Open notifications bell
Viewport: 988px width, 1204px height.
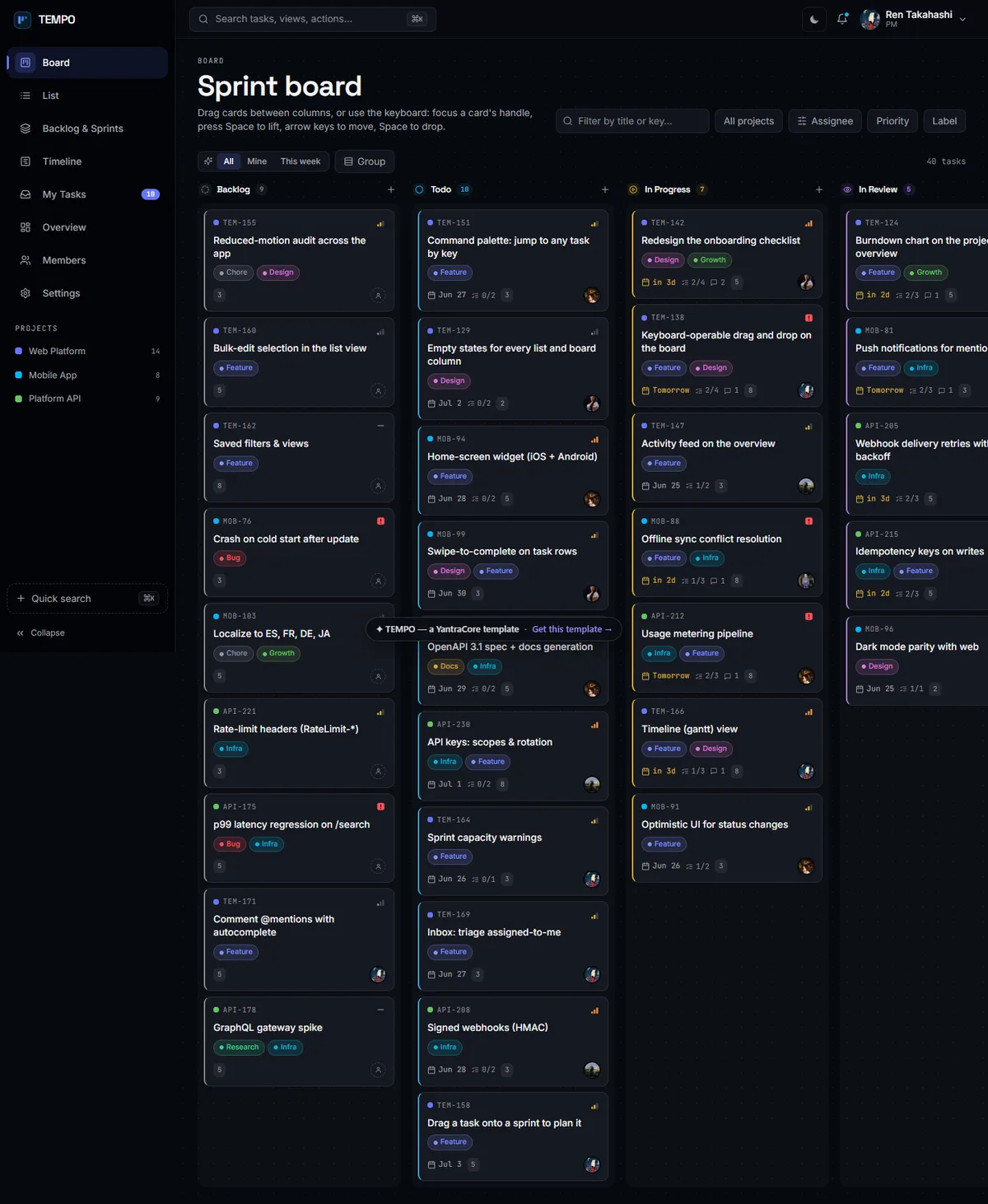(x=842, y=19)
